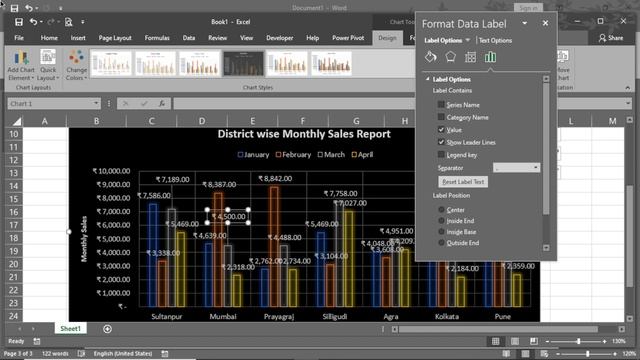The image size is (640, 360).
Task: Select Inside Base label position
Action: coord(441,231)
